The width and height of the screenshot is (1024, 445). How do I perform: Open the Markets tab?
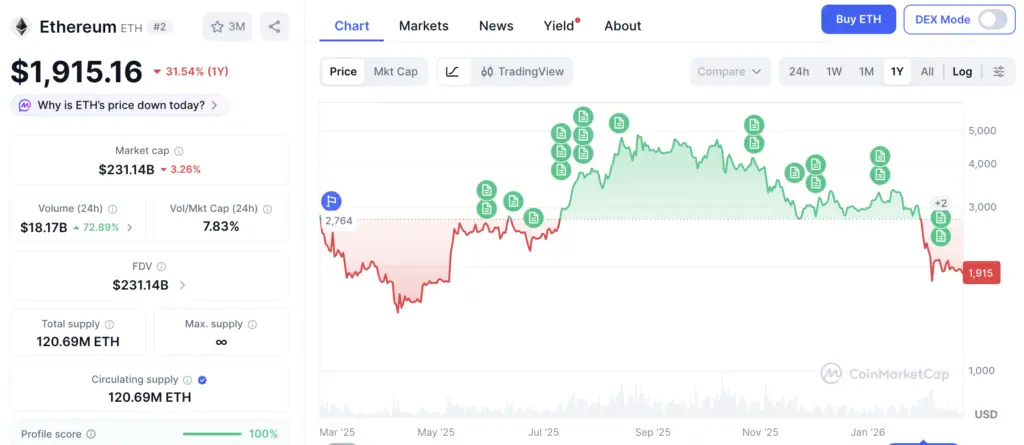[423, 26]
